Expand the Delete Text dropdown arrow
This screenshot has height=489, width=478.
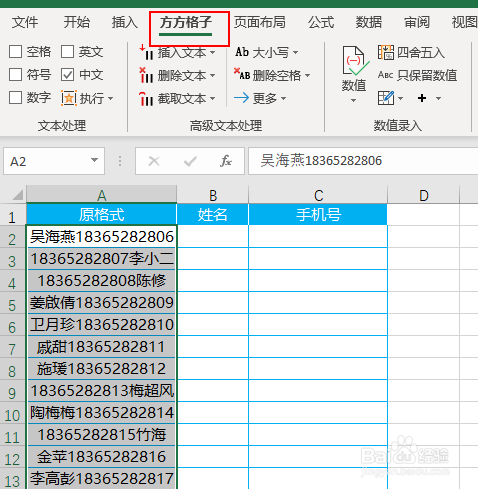(212, 76)
